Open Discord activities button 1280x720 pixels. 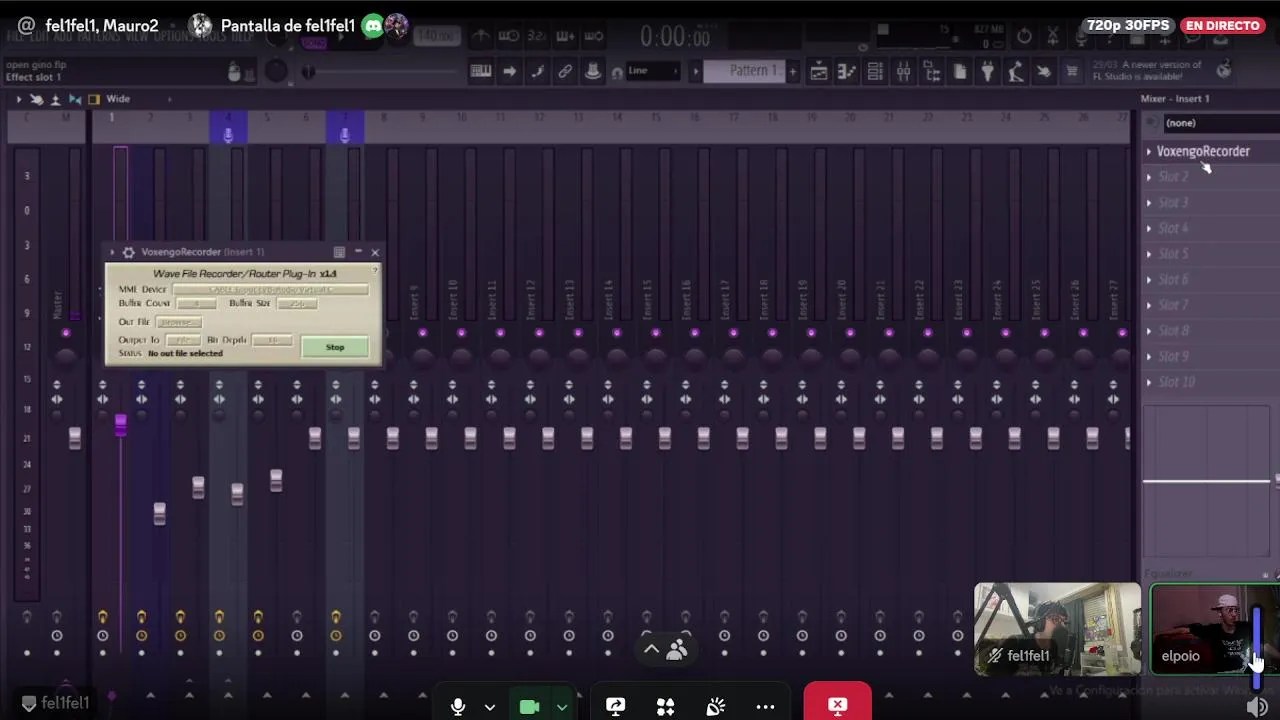(665, 706)
